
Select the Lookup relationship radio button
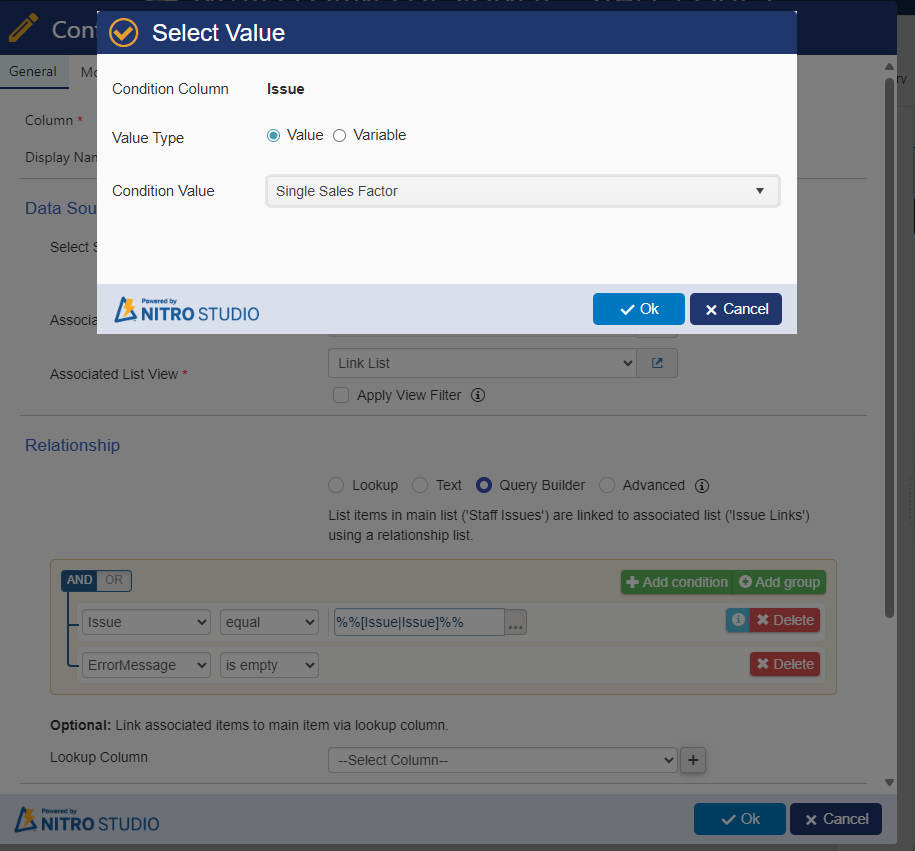(x=336, y=485)
